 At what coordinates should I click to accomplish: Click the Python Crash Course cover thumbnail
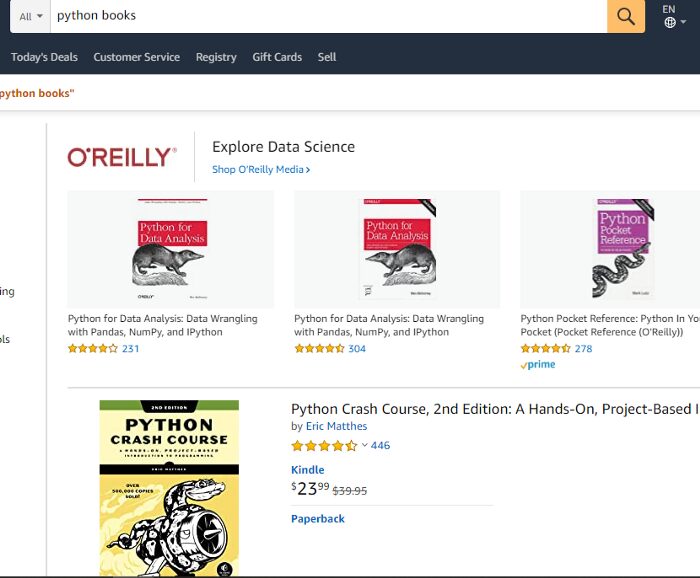[x=169, y=488]
